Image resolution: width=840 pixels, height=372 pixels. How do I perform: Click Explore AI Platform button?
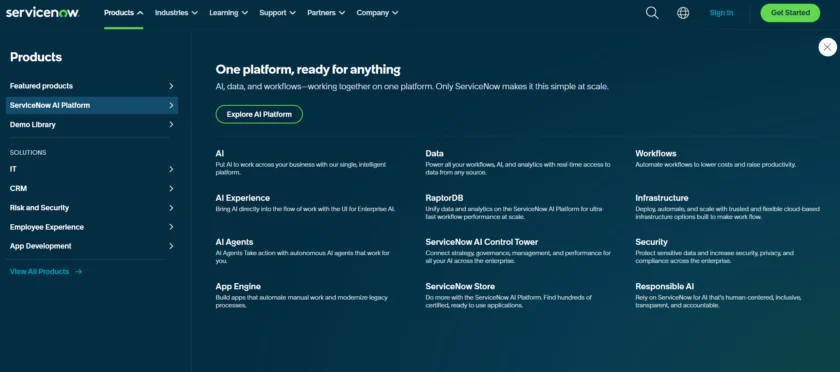(259, 114)
